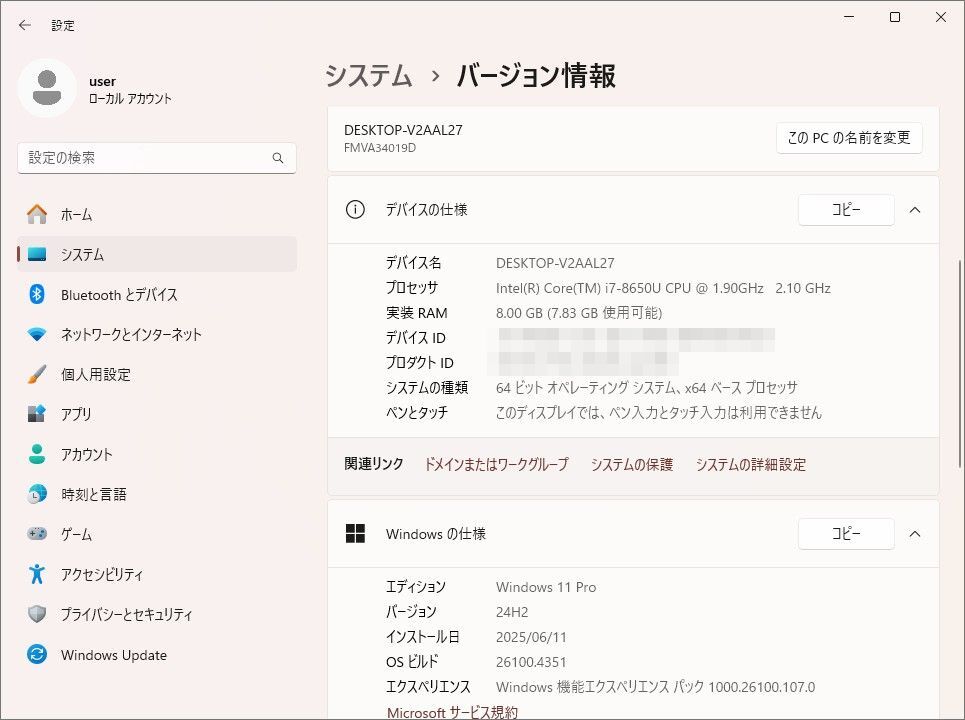
Task: Collapse the デバイスの仕様 section
Action: [915, 210]
